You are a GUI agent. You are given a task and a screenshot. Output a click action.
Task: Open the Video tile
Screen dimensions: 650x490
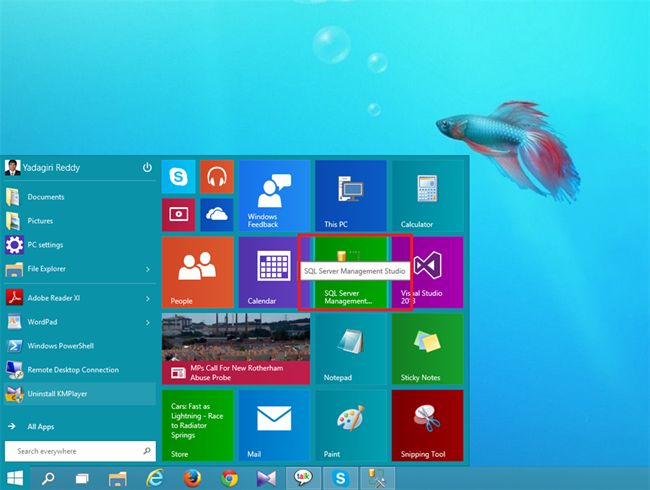[x=178, y=215]
